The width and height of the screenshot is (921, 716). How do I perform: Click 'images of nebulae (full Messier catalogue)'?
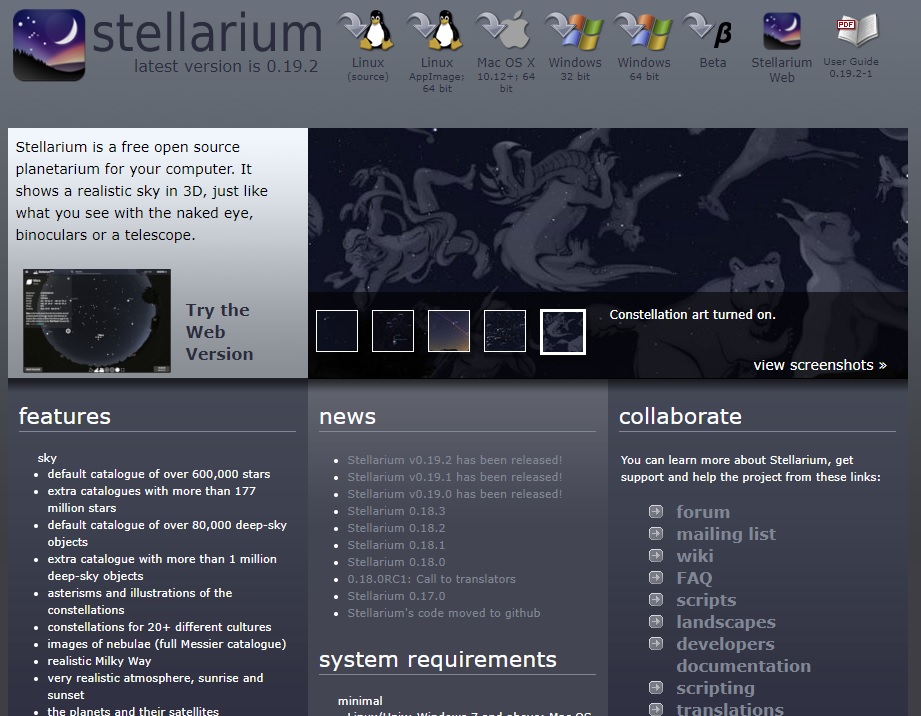167,644
